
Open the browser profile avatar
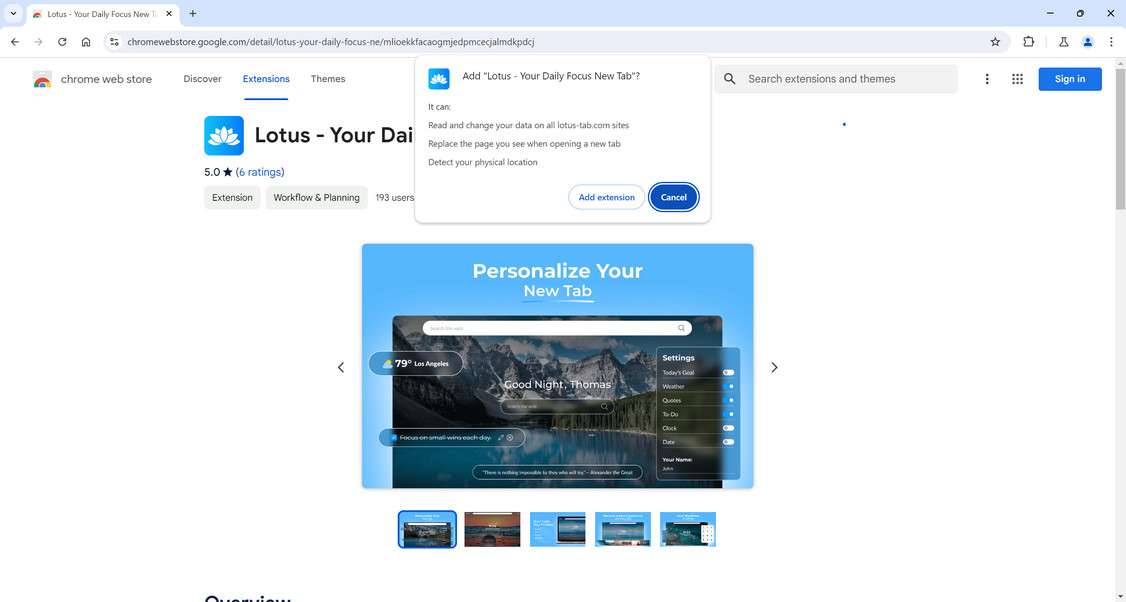(x=1088, y=42)
